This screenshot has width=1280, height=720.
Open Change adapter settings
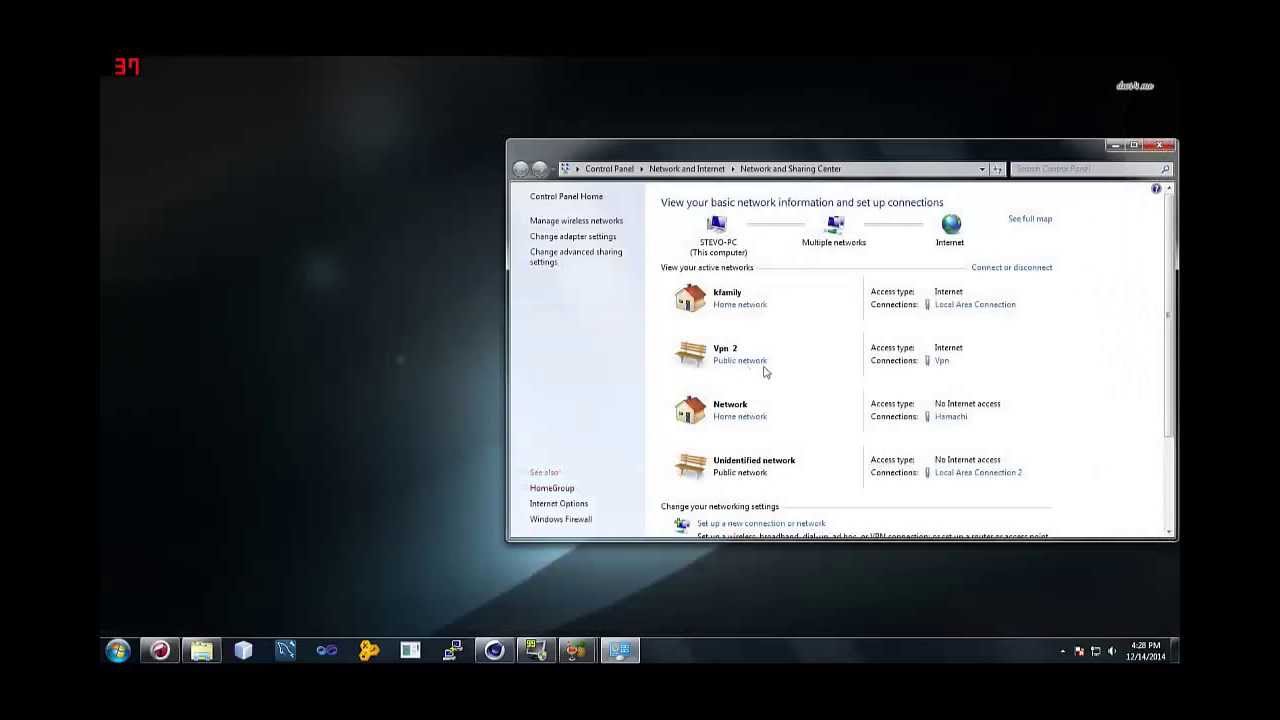[573, 237]
